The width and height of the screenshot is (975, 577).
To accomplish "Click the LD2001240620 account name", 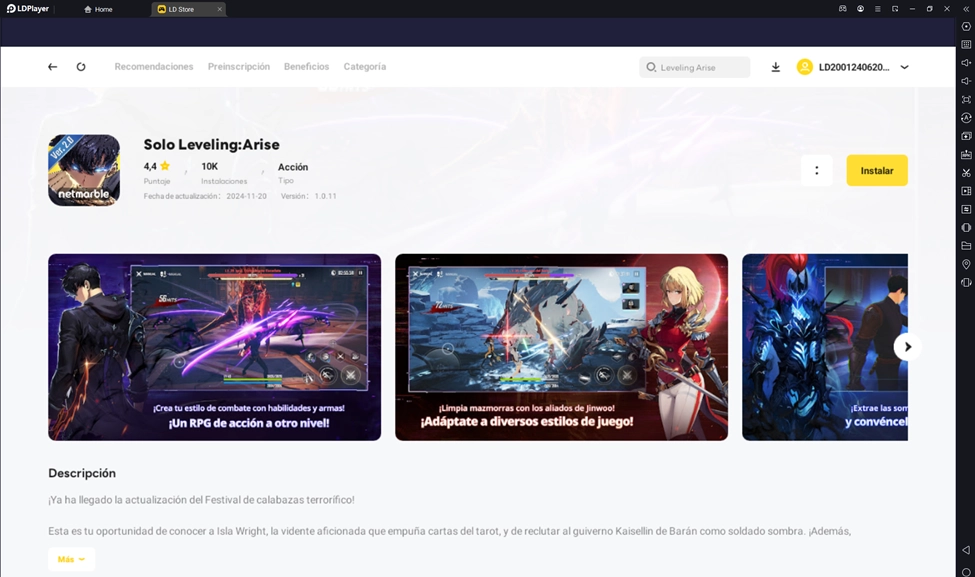I will pos(854,67).
